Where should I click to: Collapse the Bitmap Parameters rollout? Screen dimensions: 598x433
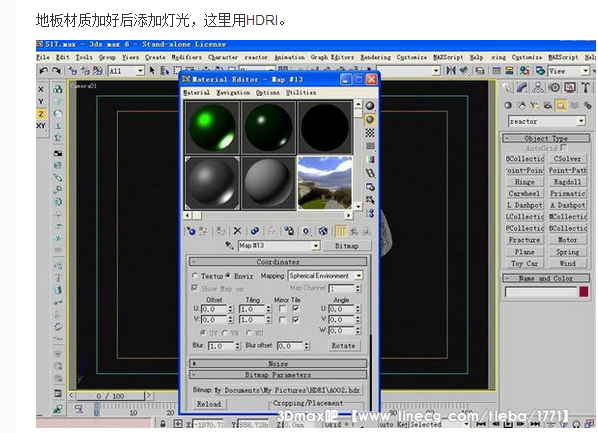click(278, 375)
